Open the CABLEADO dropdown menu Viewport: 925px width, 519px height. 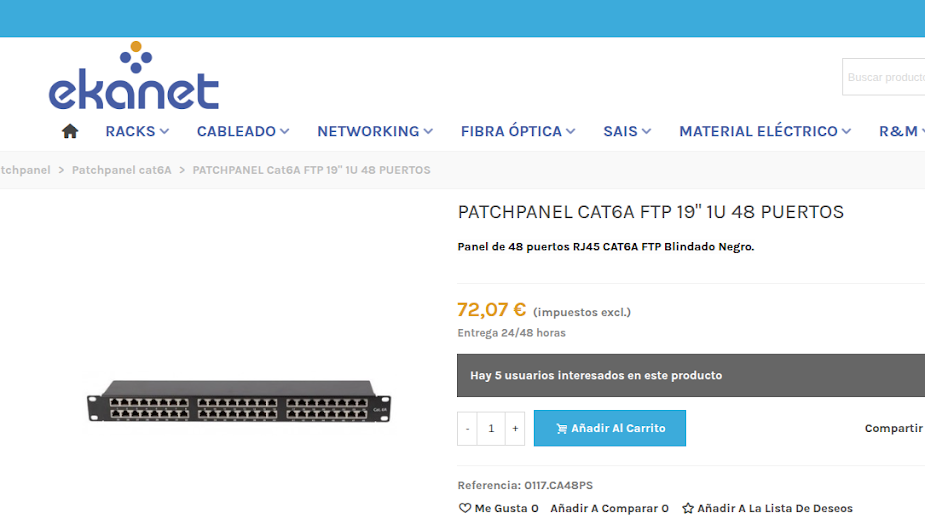click(x=243, y=131)
